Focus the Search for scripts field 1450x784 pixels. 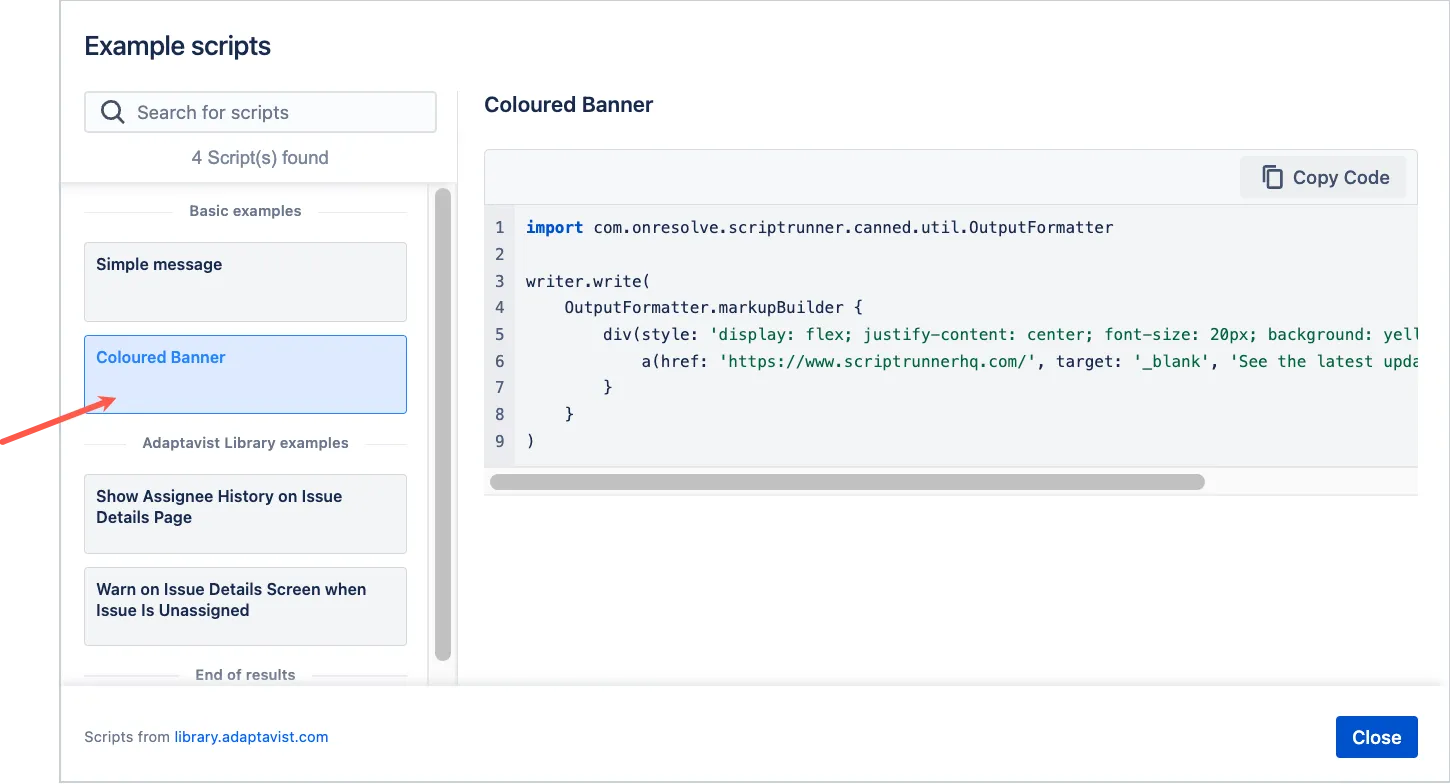[260, 112]
